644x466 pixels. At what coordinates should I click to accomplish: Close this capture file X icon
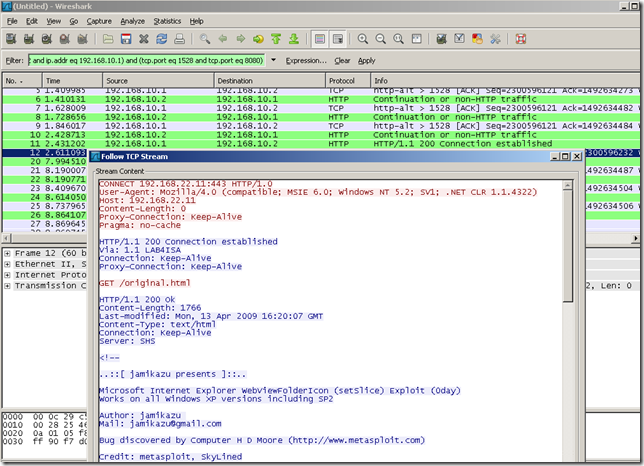coord(144,39)
